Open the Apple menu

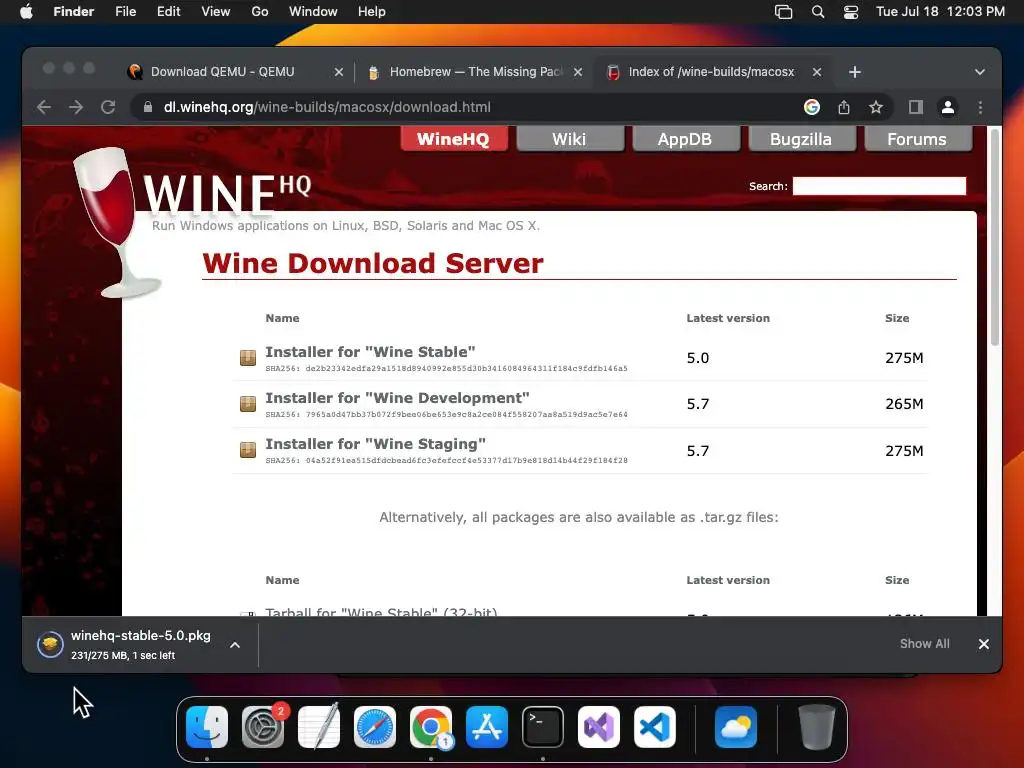[26, 12]
